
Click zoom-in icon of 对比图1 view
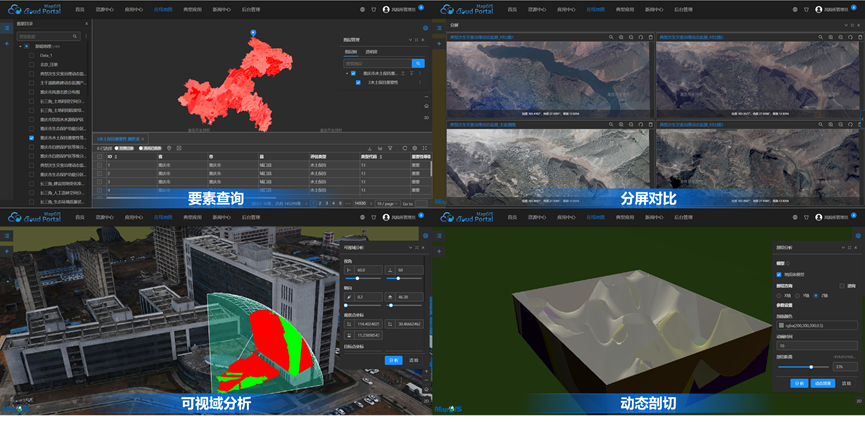click(x=621, y=37)
